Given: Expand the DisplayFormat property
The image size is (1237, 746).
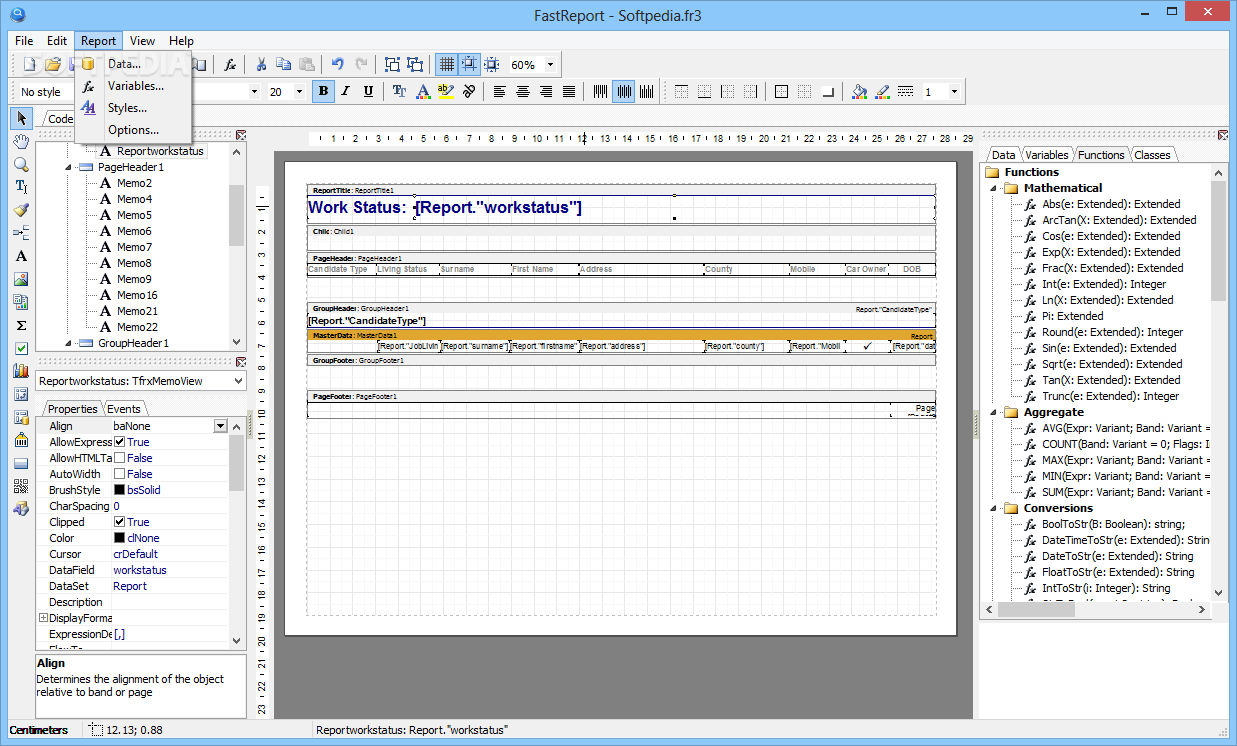Looking at the screenshot, I should 43,618.
